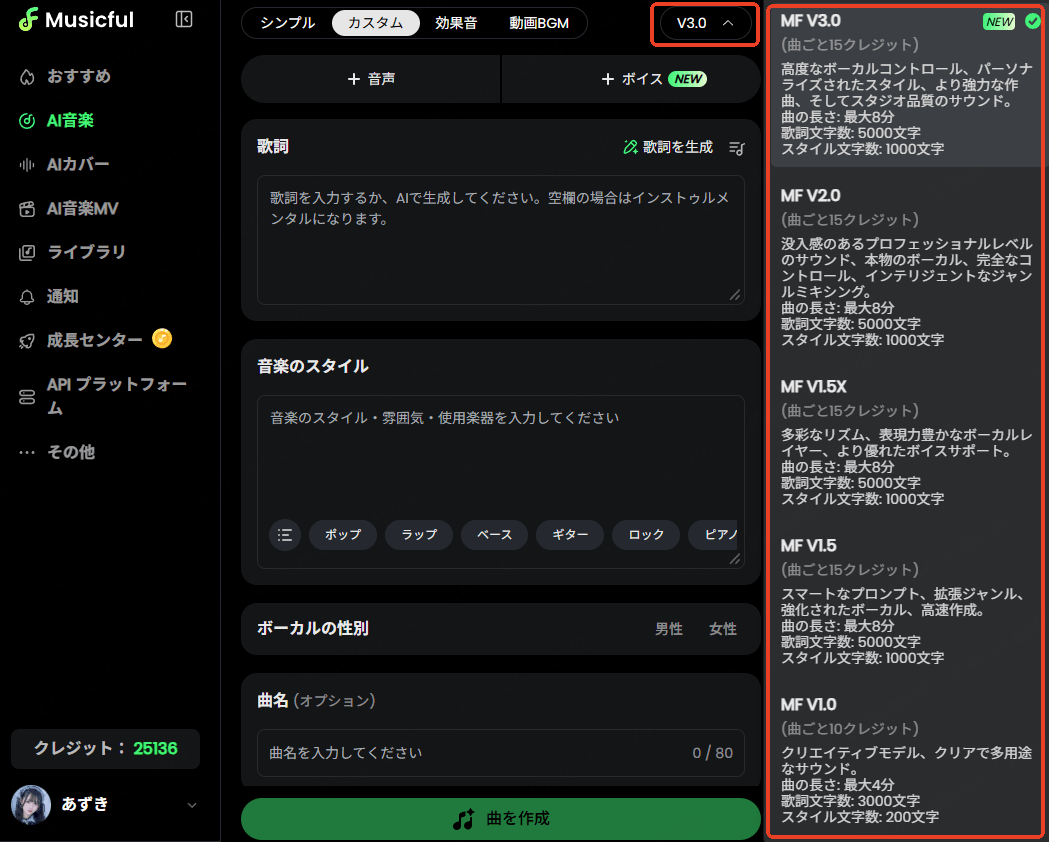
Task: Click the AI音楽 disc icon
Action: 27,121
